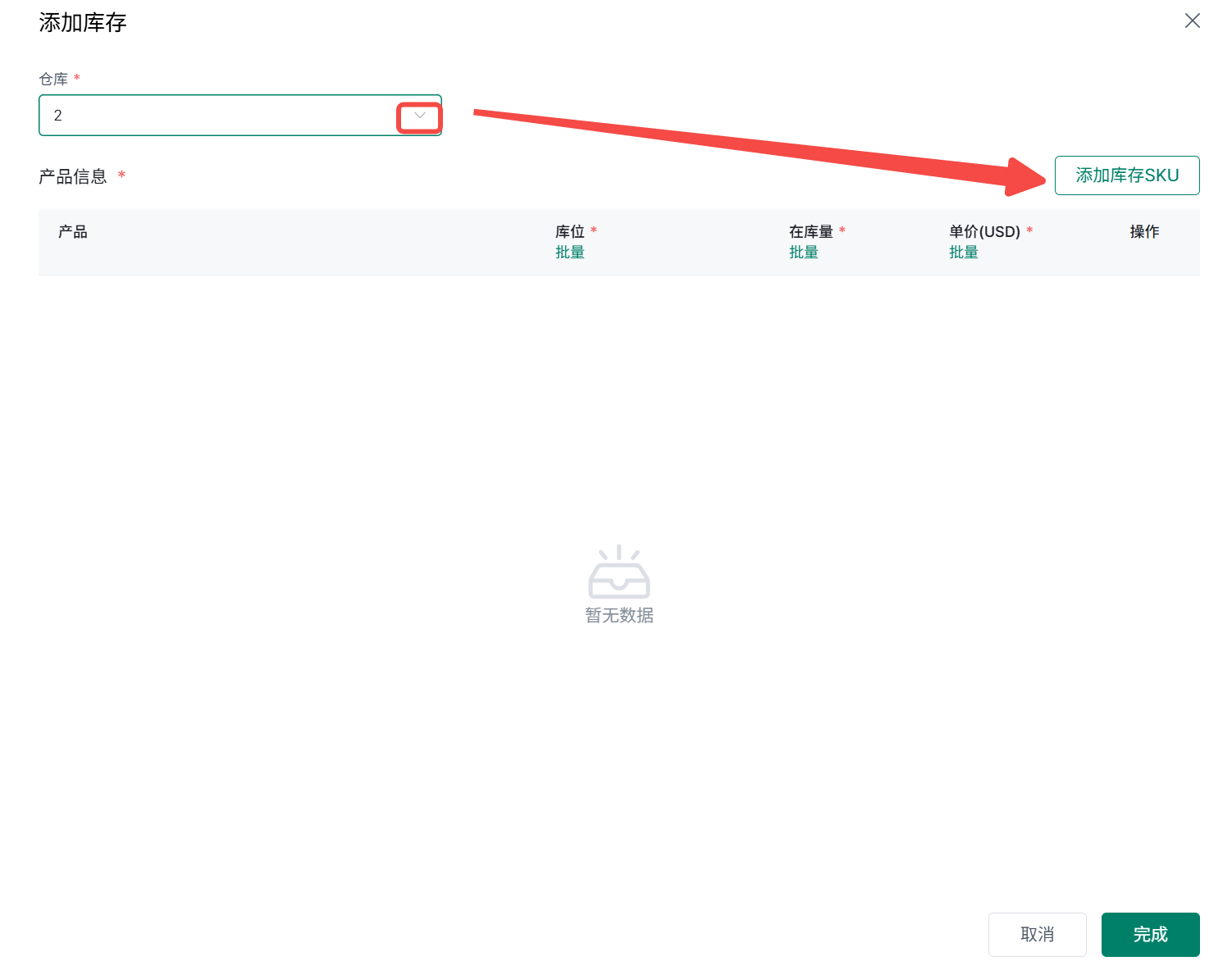1232x961 pixels.
Task: Close the 添加库存 dialog with the X
Action: click(1193, 20)
